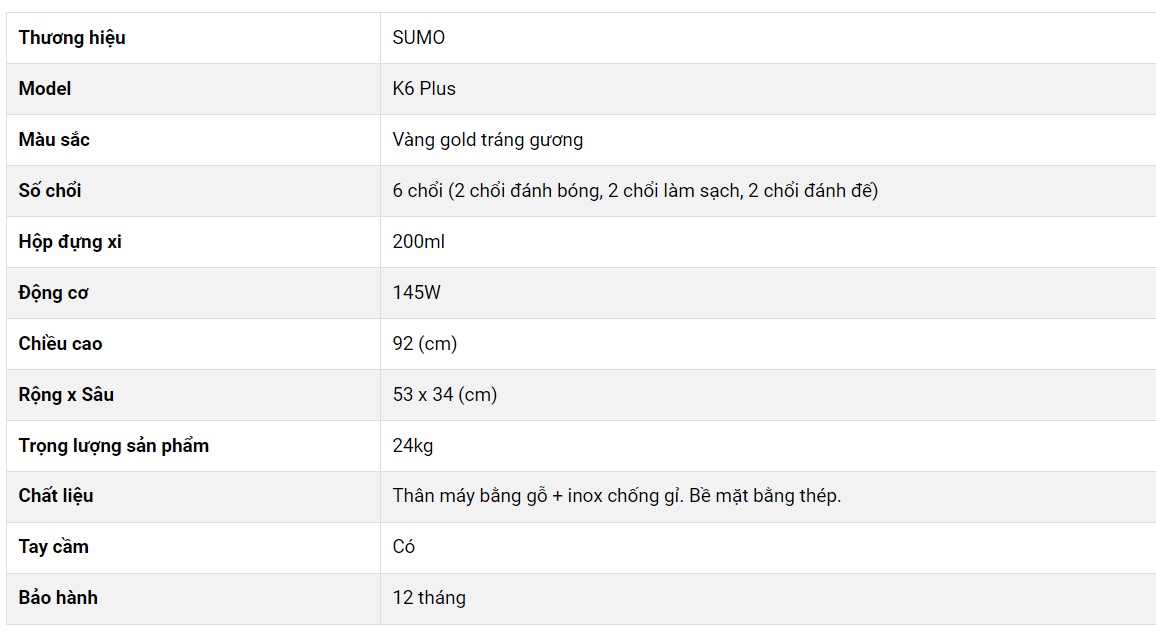This screenshot has height=635, width=1156.
Task: Click the "Rộng x Sâu" label
Action: tap(66, 395)
